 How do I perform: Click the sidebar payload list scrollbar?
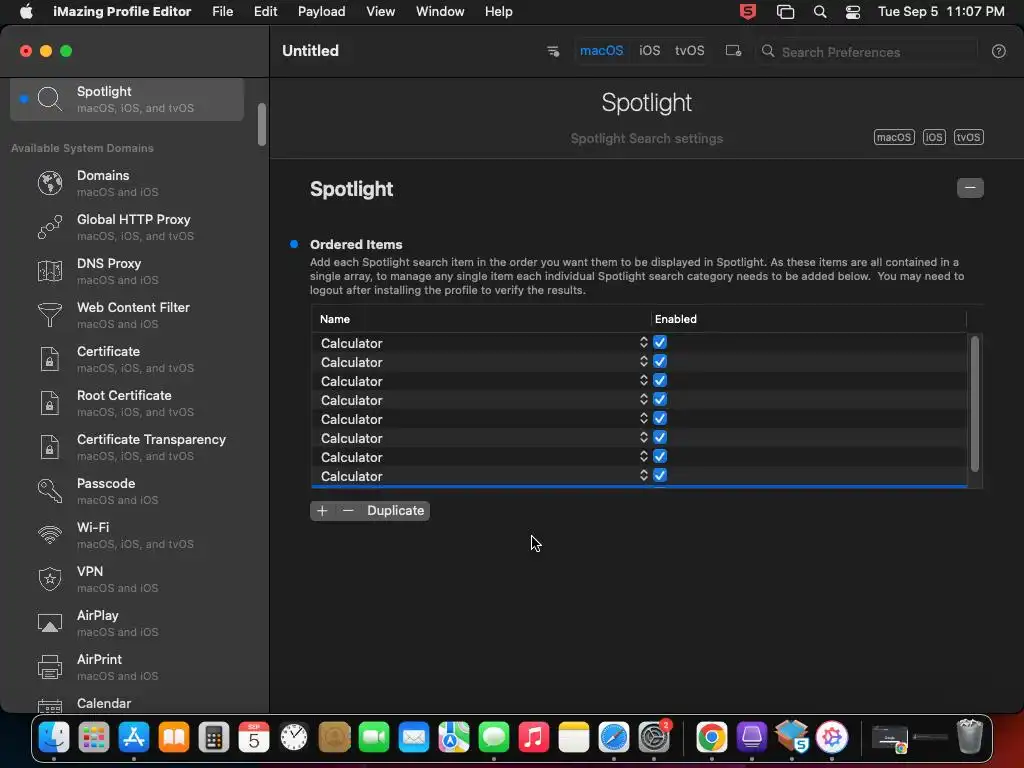coord(261,124)
